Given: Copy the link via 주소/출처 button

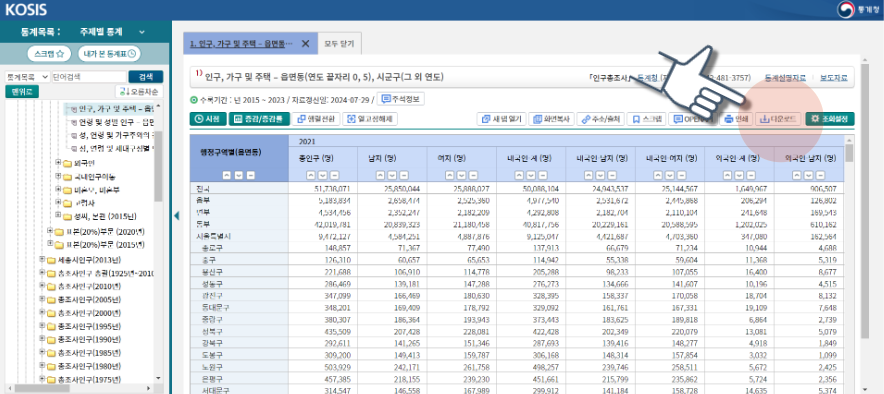Looking at the screenshot, I should 600,119.
